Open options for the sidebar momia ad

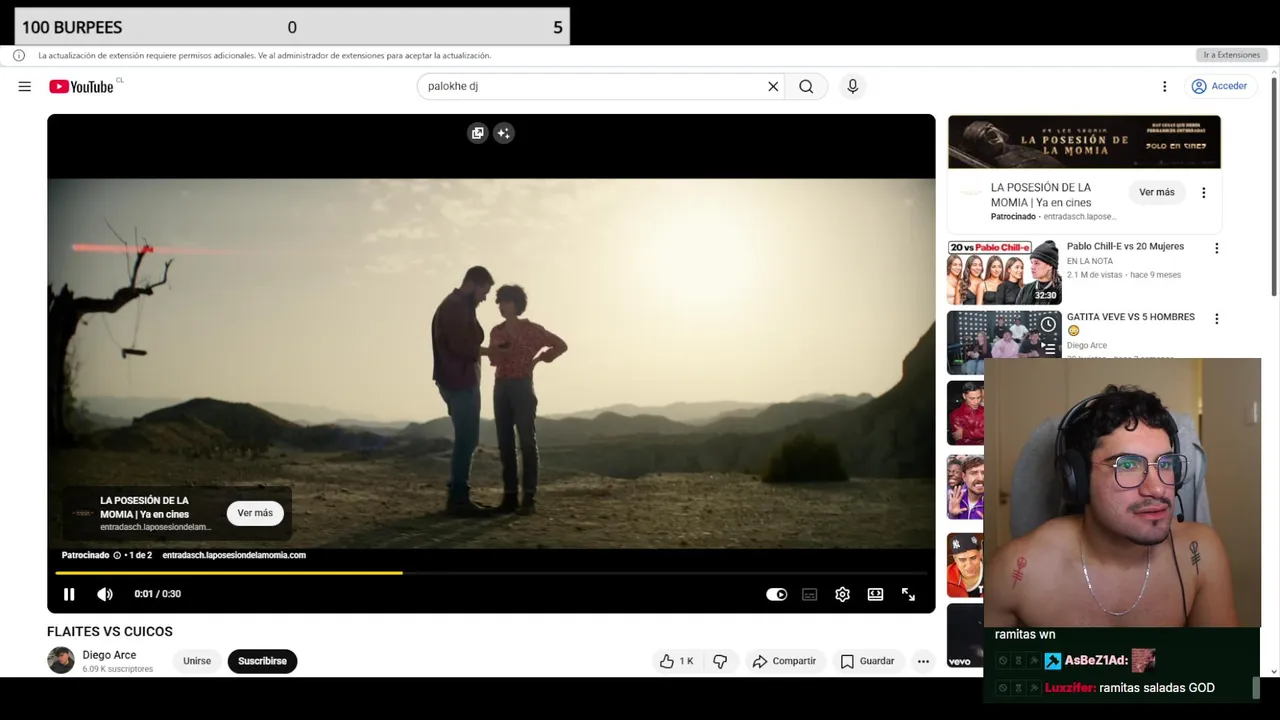(x=1203, y=192)
